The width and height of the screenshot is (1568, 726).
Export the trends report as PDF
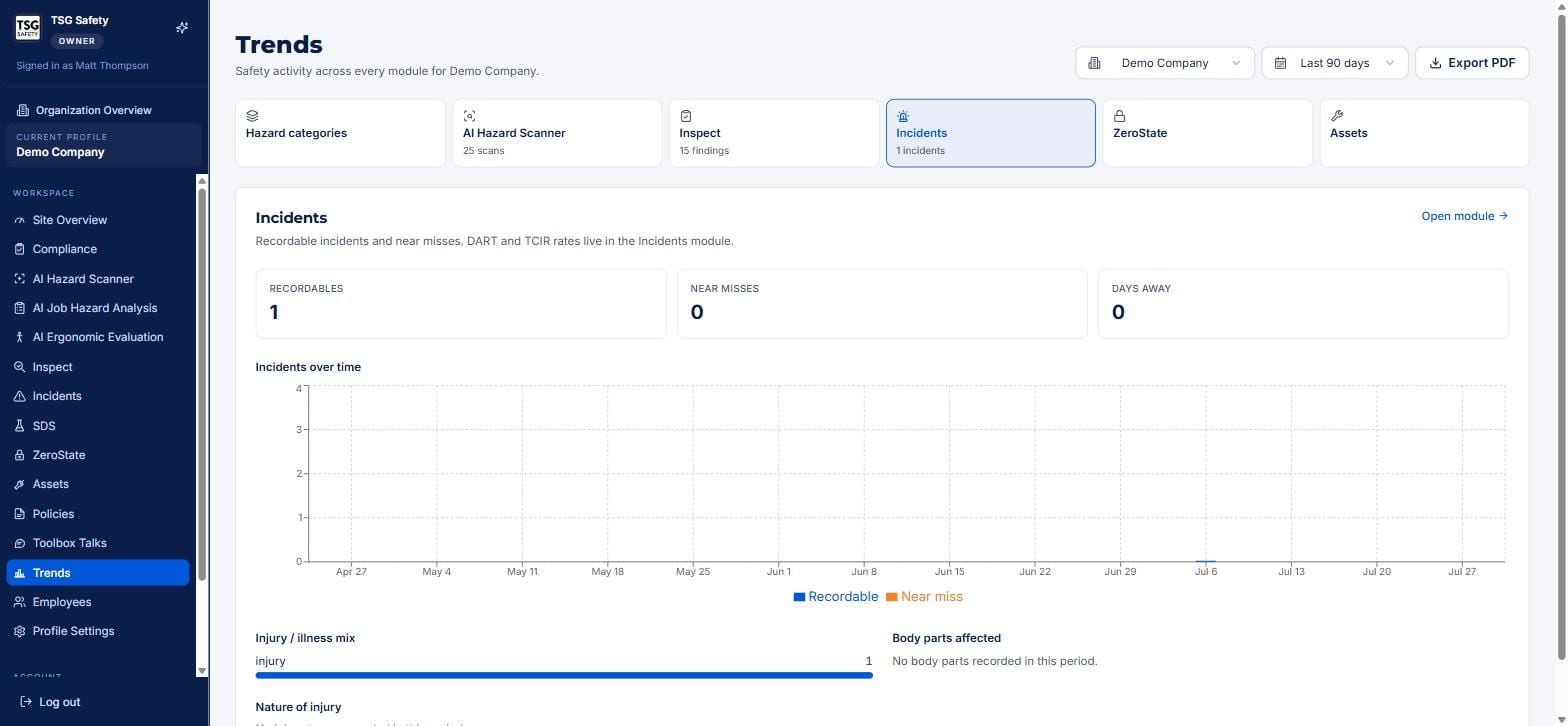(1472, 63)
